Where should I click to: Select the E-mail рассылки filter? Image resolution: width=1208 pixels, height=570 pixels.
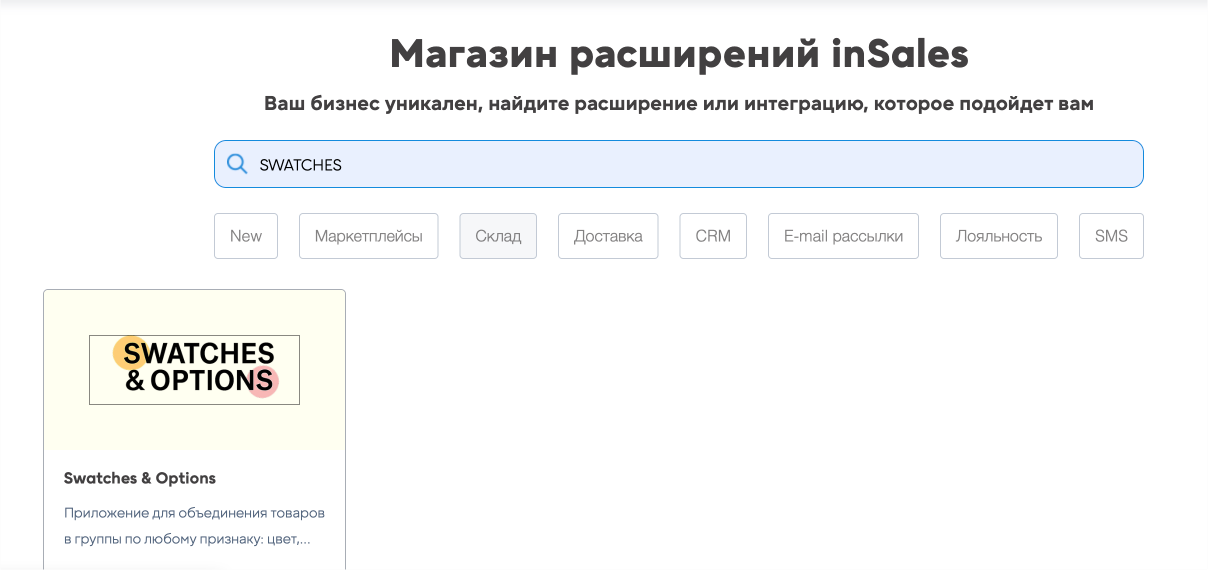(x=843, y=236)
